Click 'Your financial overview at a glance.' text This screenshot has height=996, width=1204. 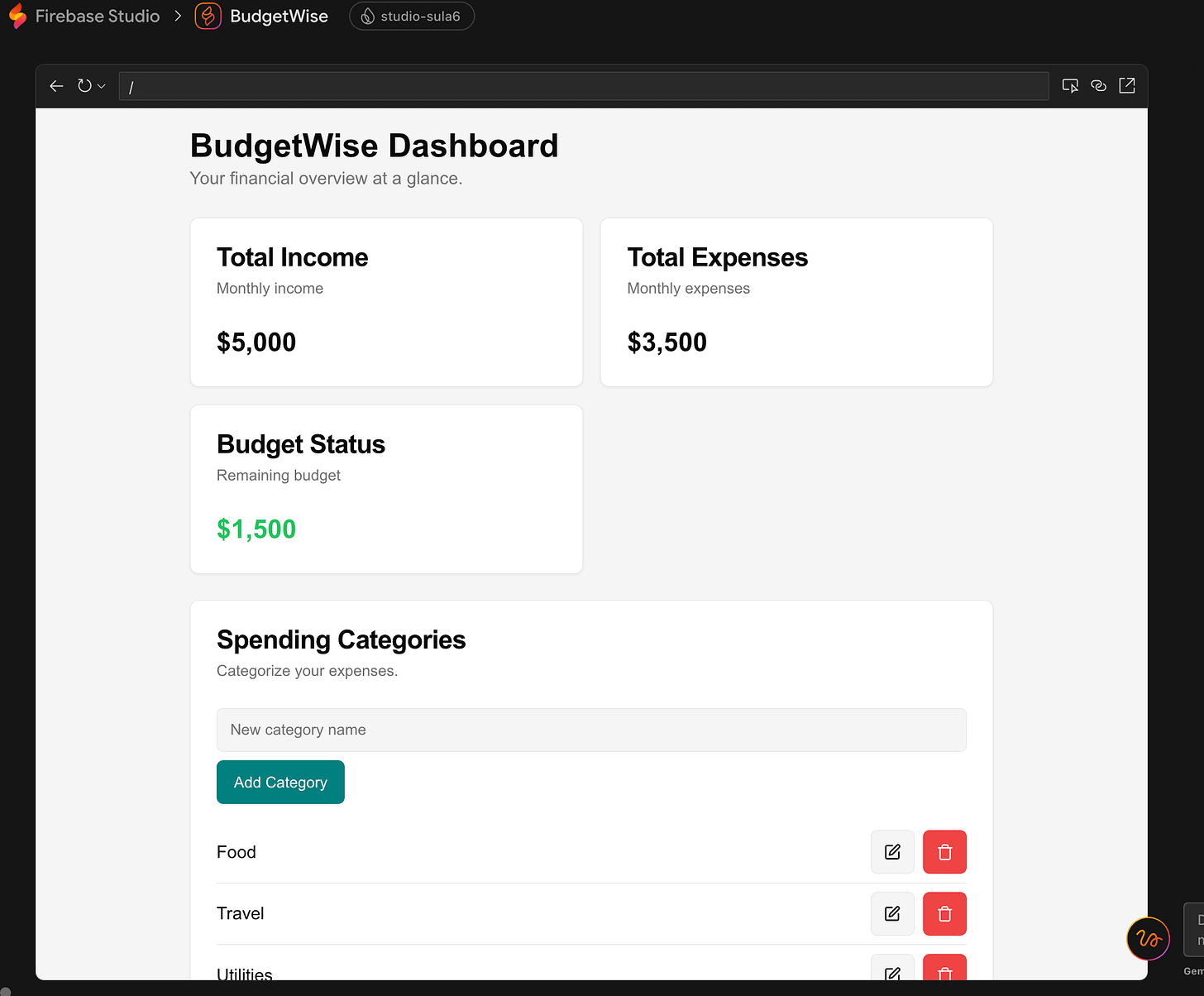(326, 179)
